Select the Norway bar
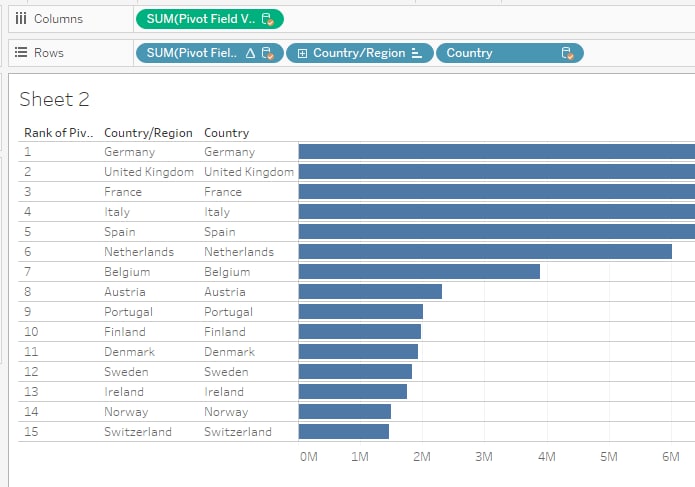This screenshot has height=487, width=695. (x=345, y=411)
